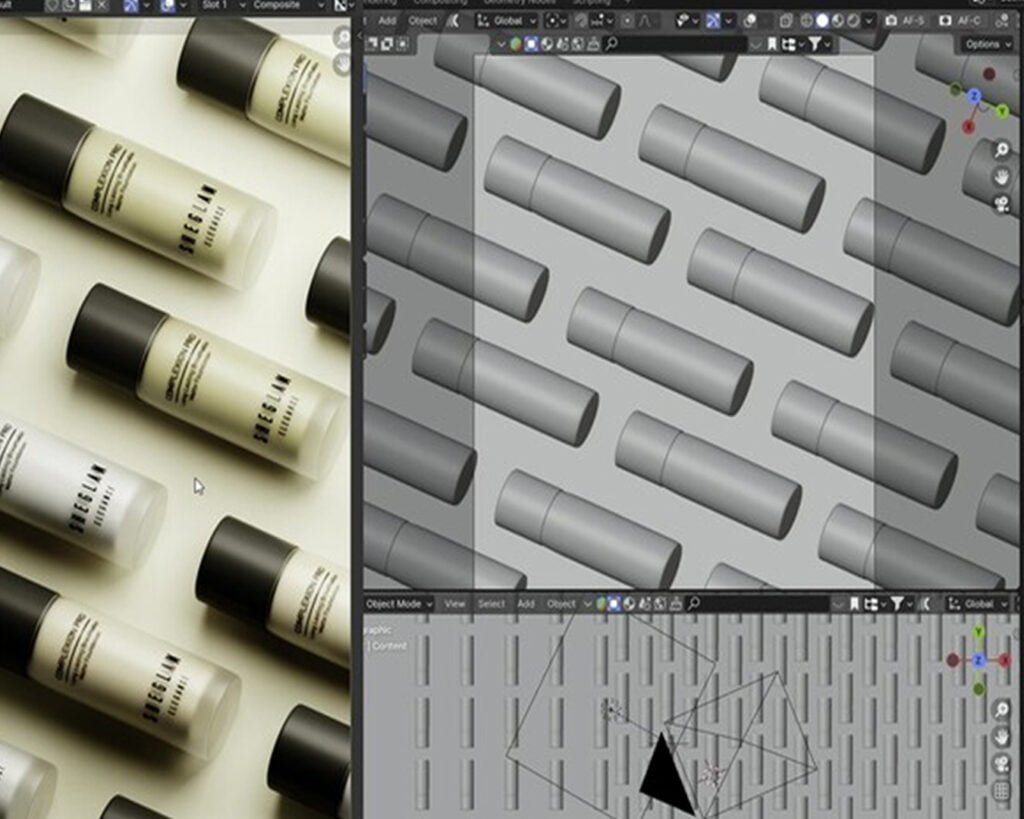Click the AF-C button in the top header

point(968,20)
